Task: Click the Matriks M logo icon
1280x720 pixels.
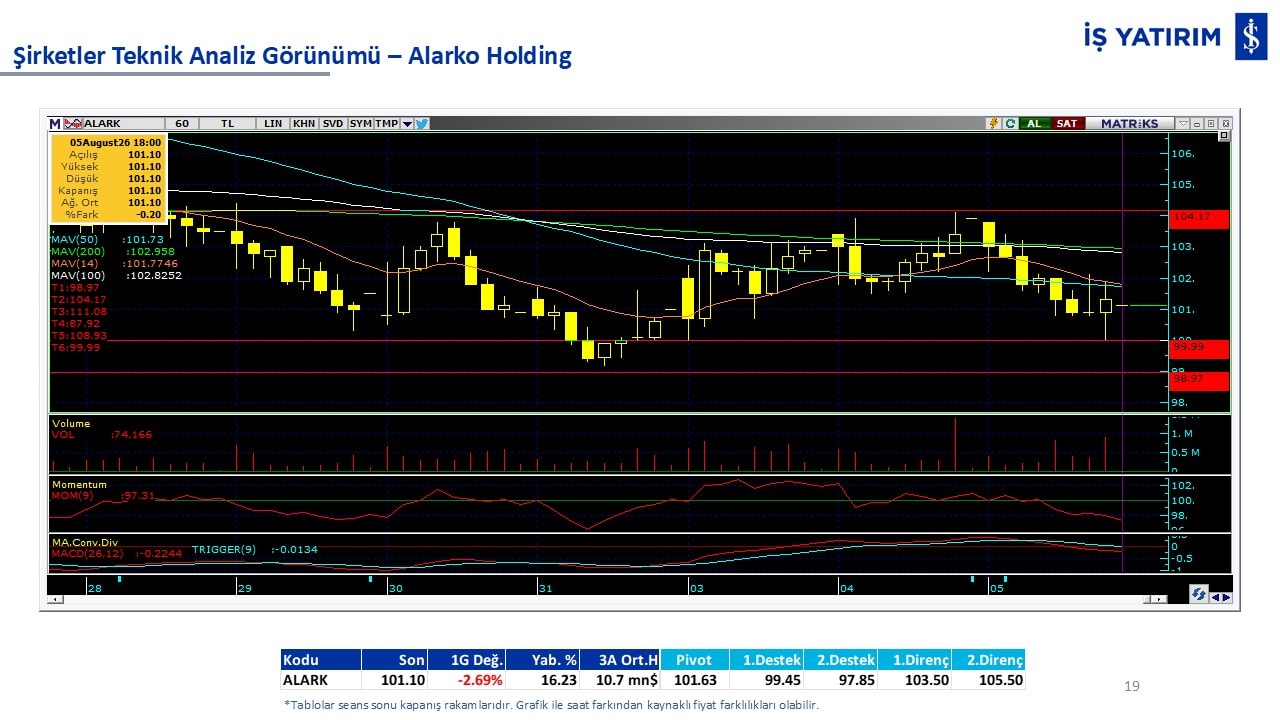Action: (x=55, y=124)
